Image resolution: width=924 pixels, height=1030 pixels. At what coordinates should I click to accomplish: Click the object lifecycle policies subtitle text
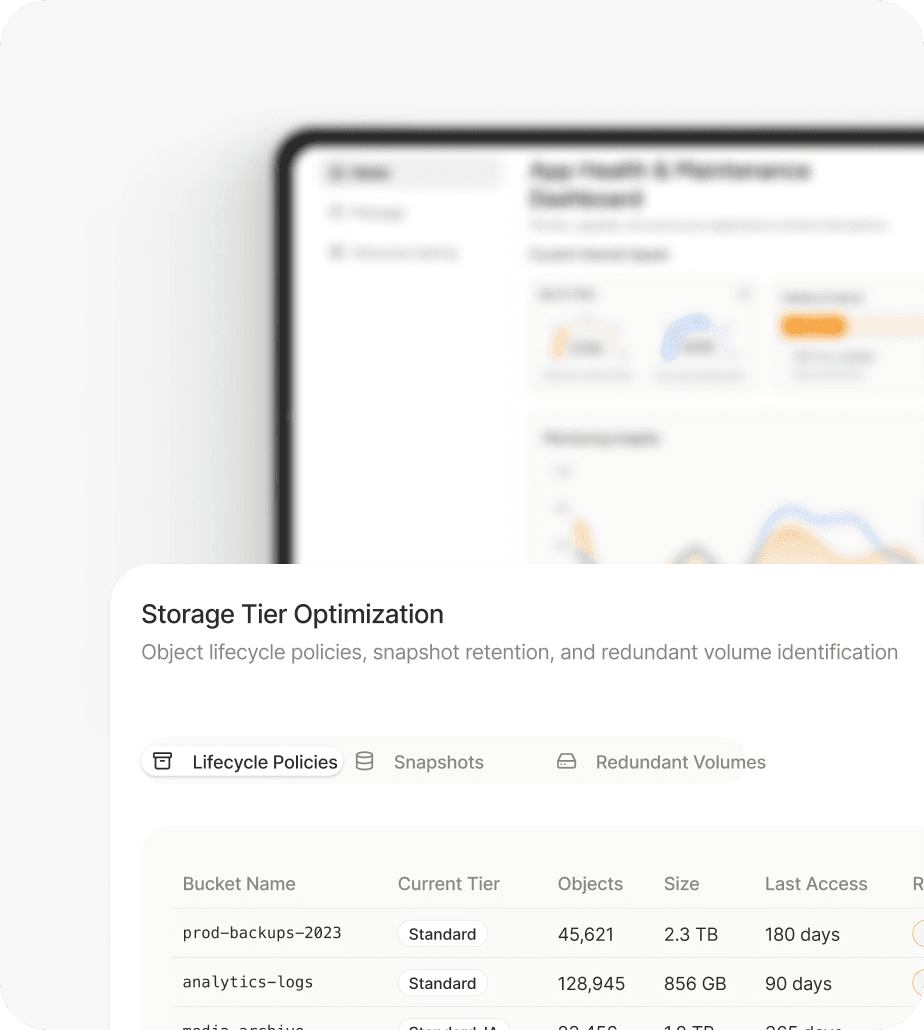click(519, 652)
